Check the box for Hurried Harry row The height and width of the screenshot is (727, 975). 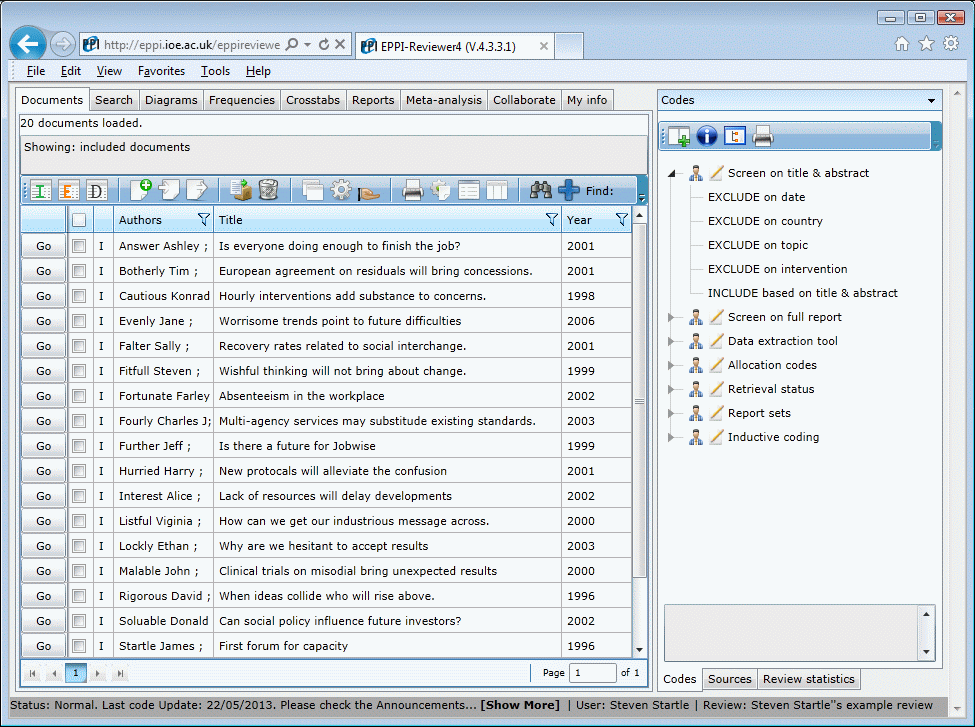click(79, 471)
